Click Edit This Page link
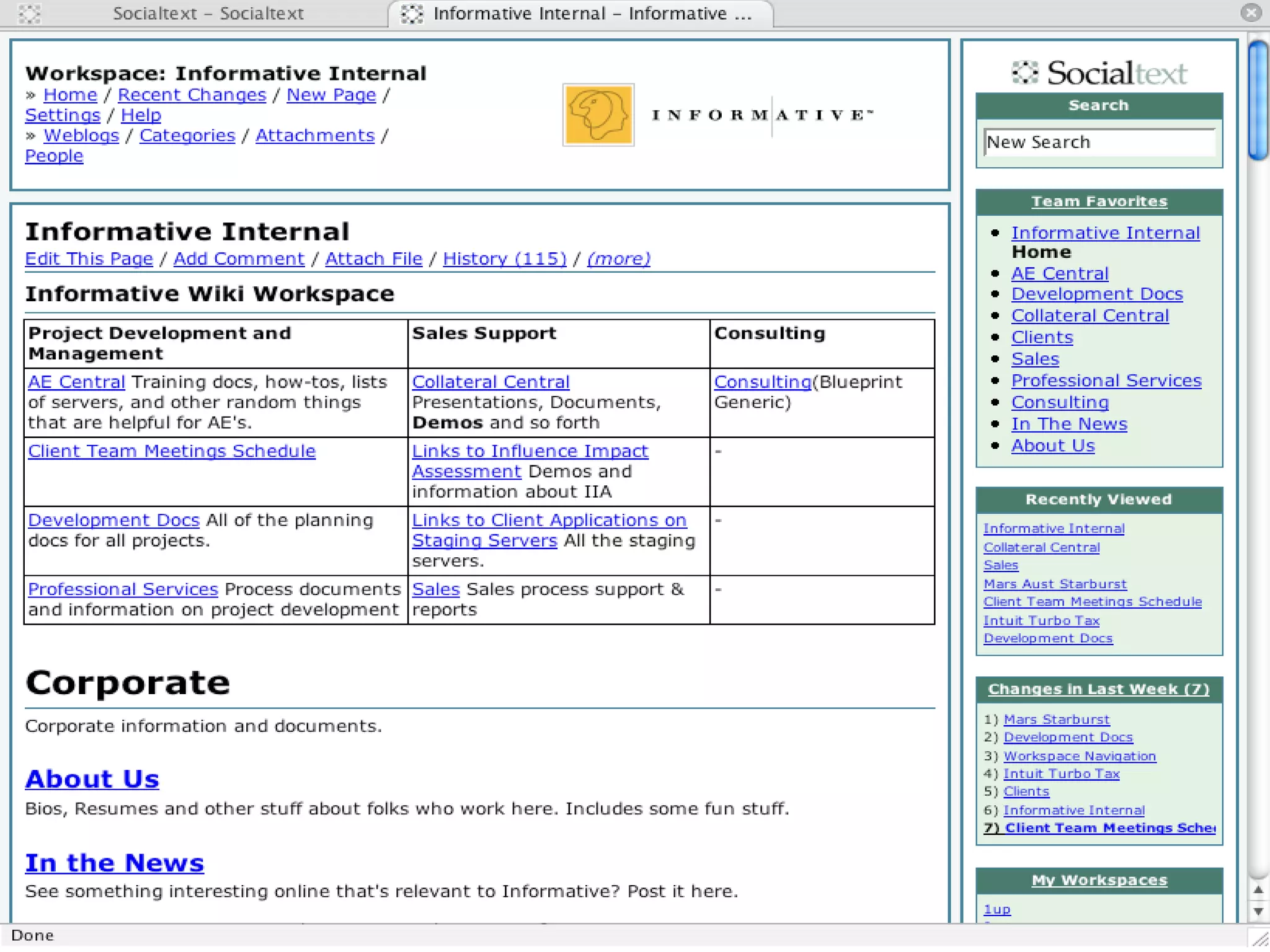 click(89, 258)
